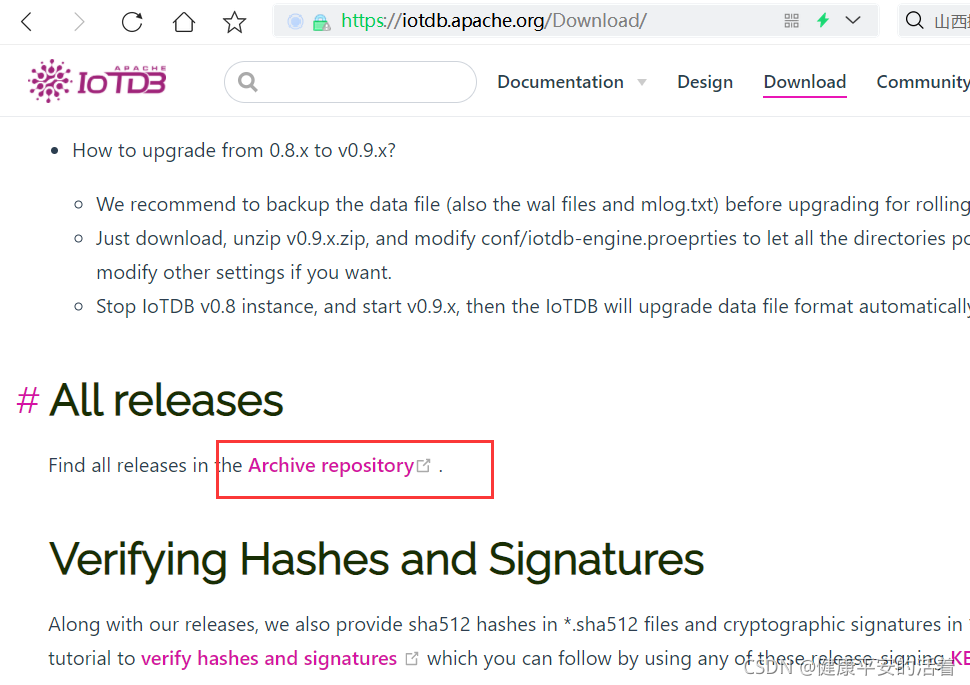Click the All releases heading
Image resolution: width=970 pixels, height=685 pixels.
pyautogui.click(x=166, y=400)
